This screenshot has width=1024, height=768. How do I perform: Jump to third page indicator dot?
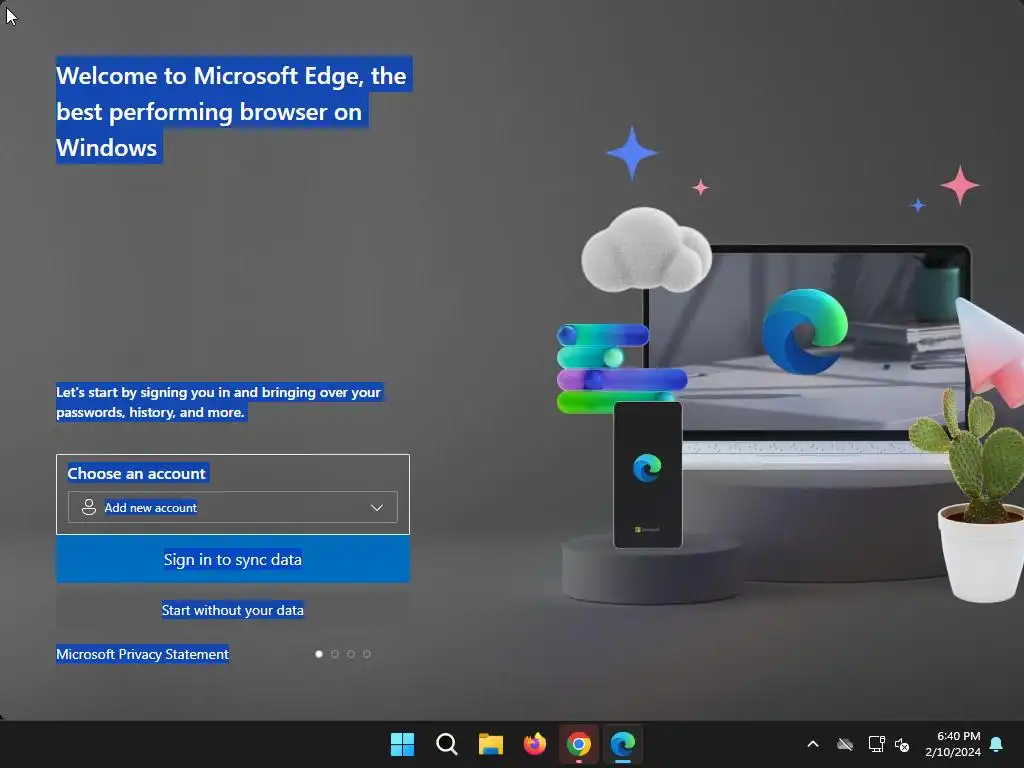(x=351, y=654)
